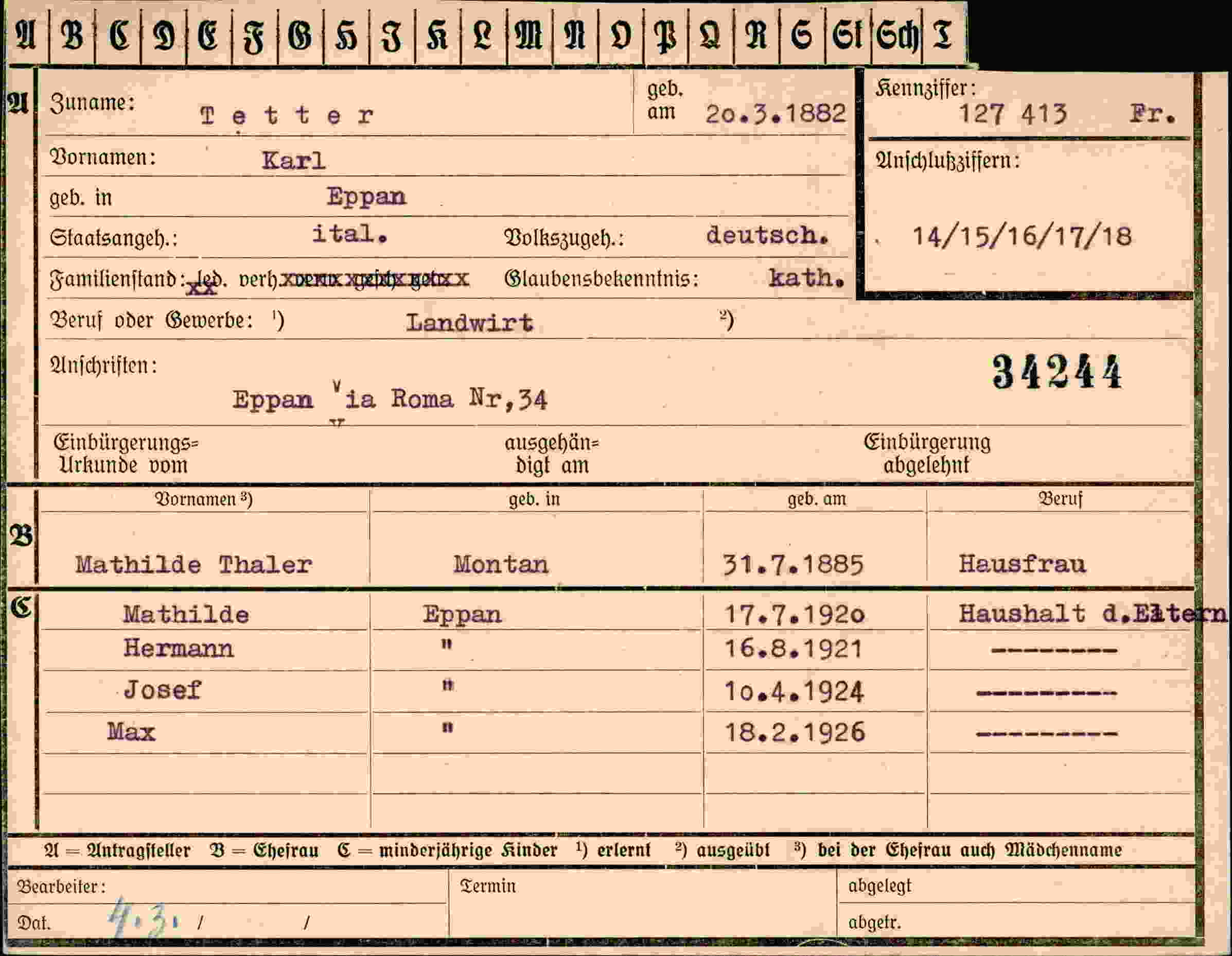Image resolution: width=1232 pixels, height=956 pixels.
Task: Select the "P" alphabet index tab
Action: 665,35
